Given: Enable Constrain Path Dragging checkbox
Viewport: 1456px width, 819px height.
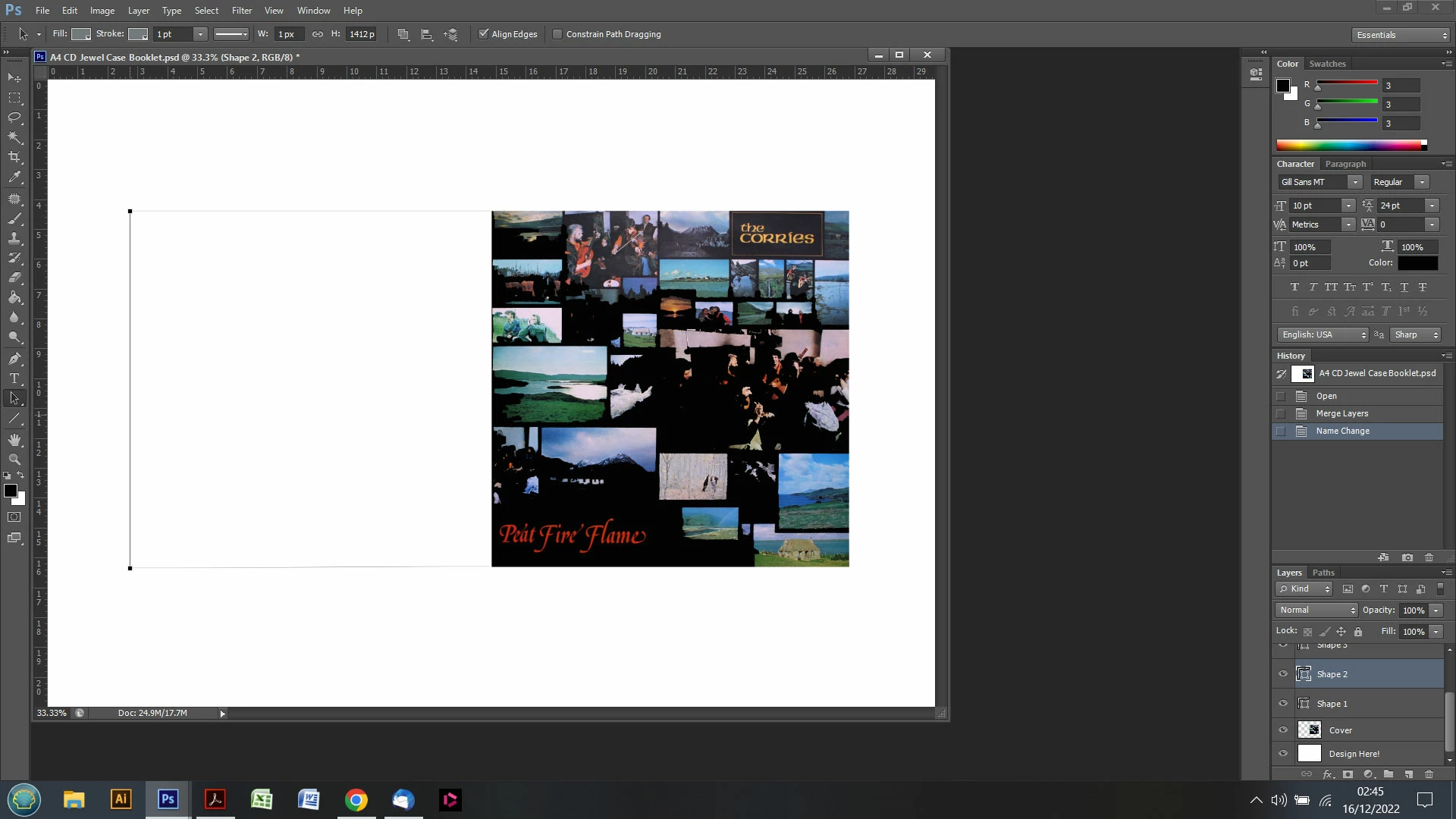Looking at the screenshot, I should 557,34.
